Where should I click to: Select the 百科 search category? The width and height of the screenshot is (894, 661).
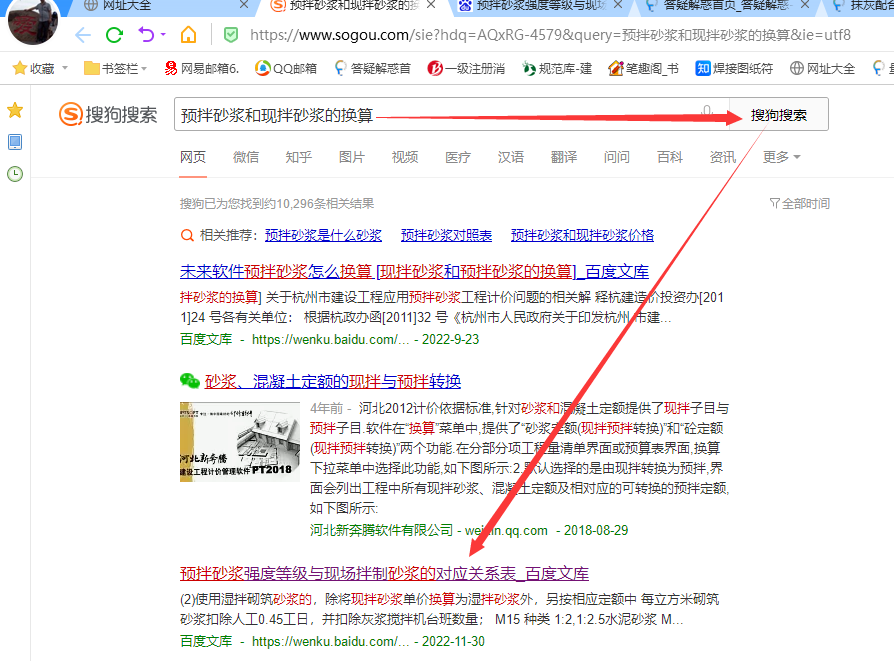670,157
